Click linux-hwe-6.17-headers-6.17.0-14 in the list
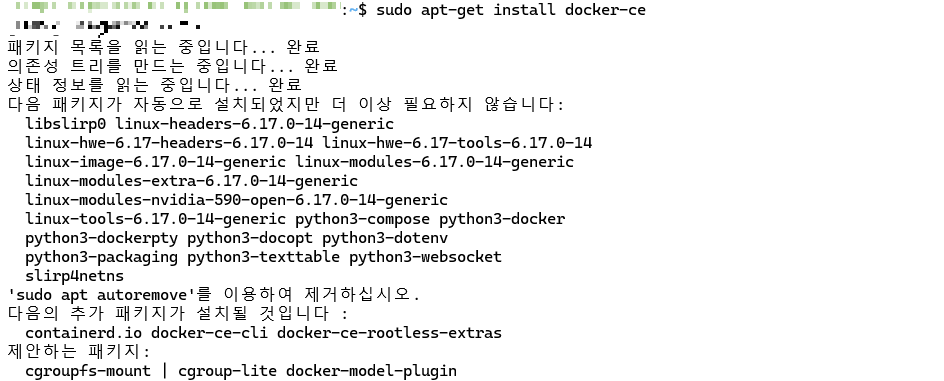The height and width of the screenshot is (381, 944). click(169, 143)
